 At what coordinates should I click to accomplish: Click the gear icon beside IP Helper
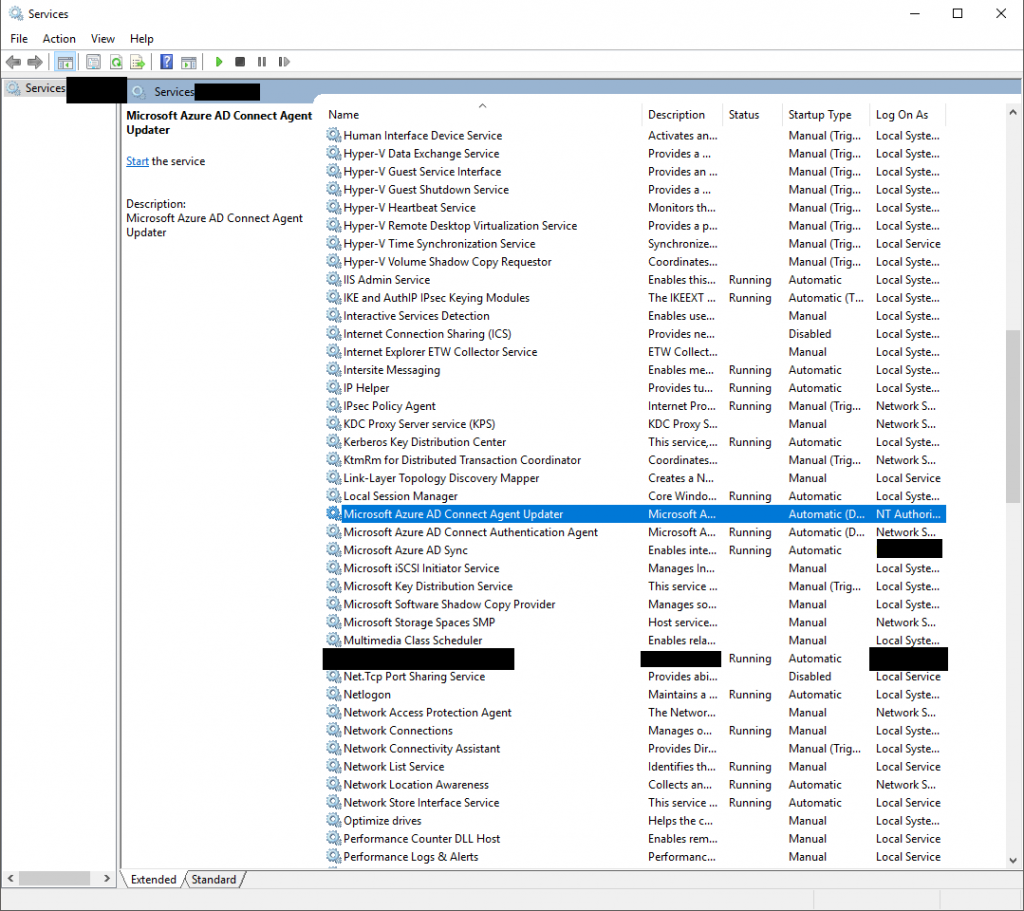pyautogui.click(x=334, y=388)
